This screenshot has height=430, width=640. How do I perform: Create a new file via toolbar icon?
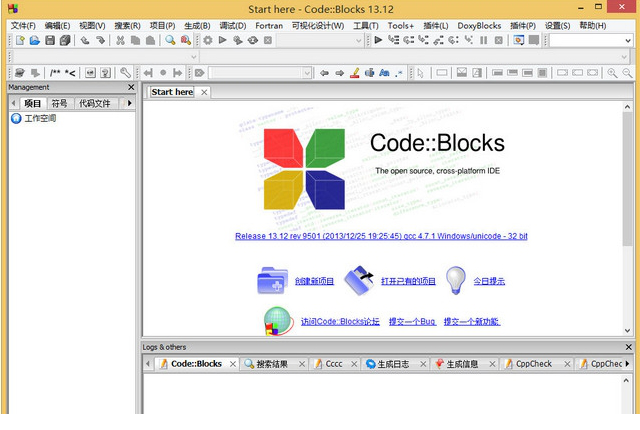click(20, 40)
